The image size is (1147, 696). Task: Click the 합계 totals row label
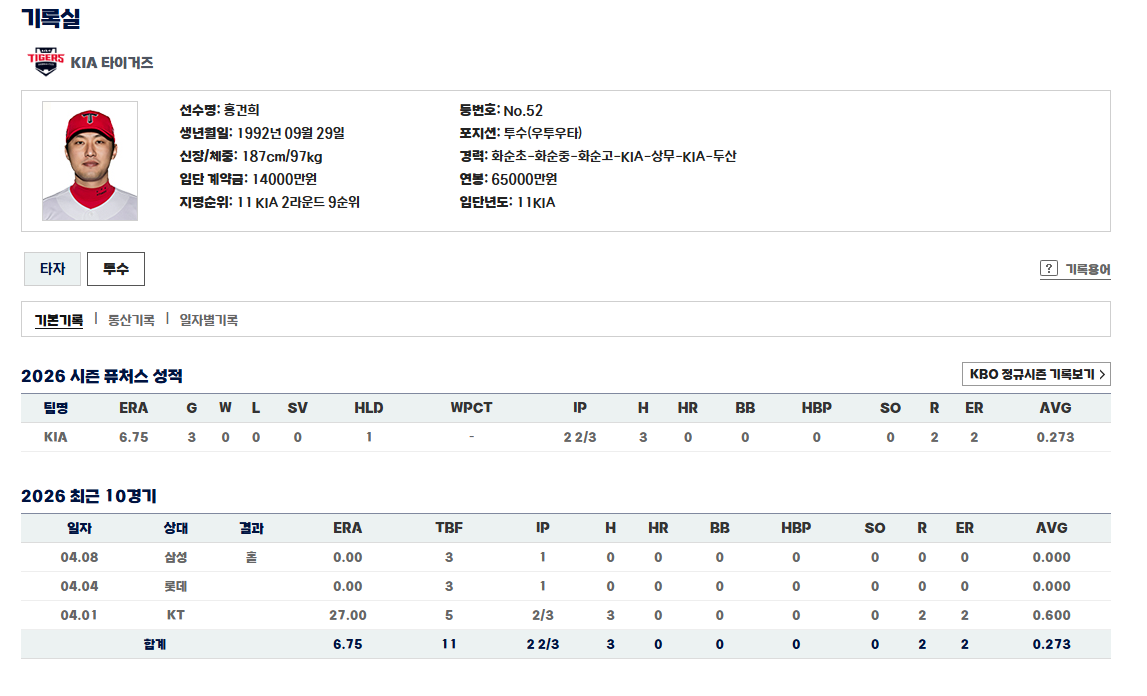155,645
